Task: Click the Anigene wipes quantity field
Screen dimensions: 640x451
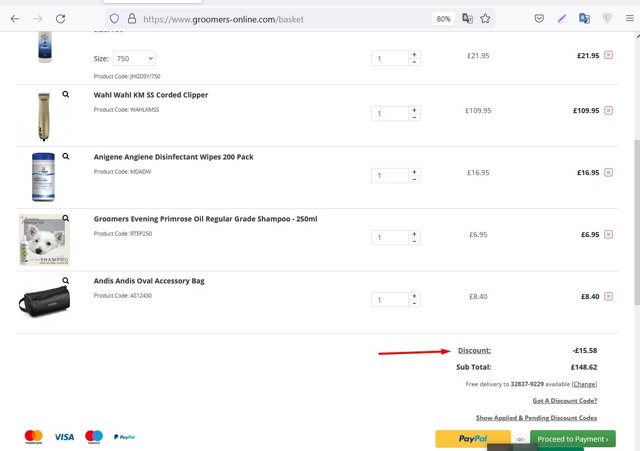Action: click(x=390, y=176)
